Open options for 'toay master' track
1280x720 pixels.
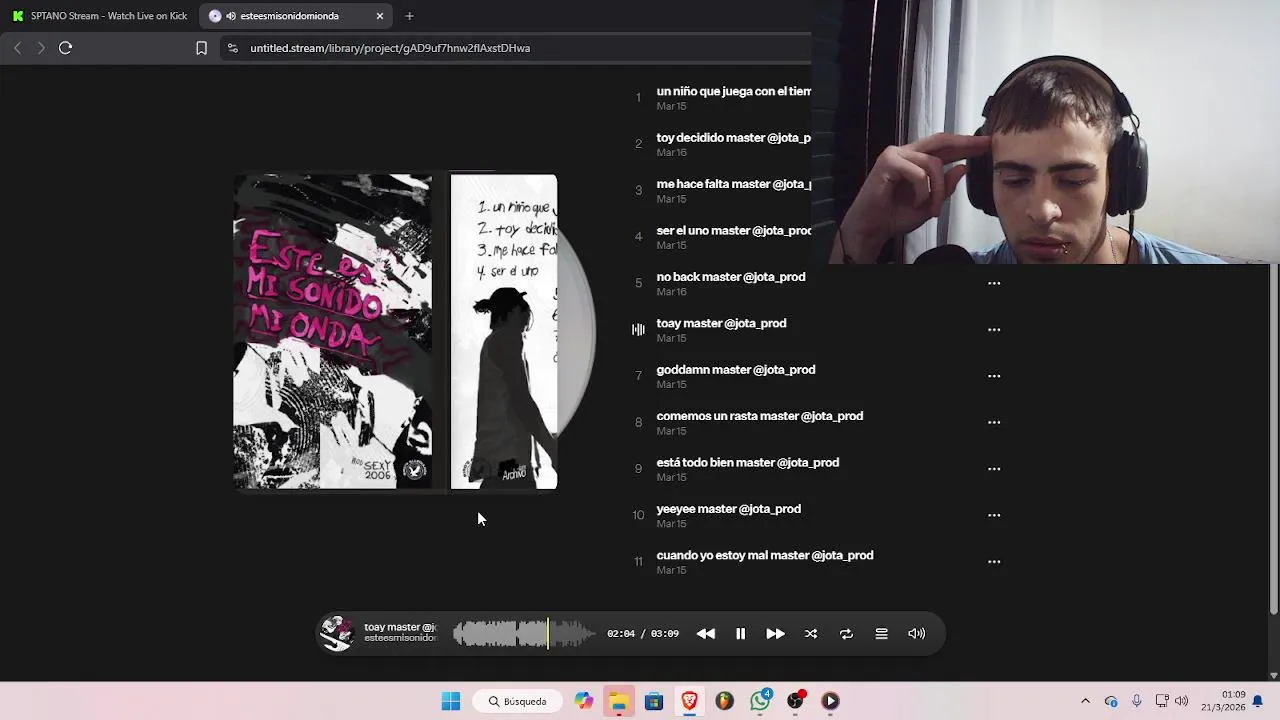[994, 330]
